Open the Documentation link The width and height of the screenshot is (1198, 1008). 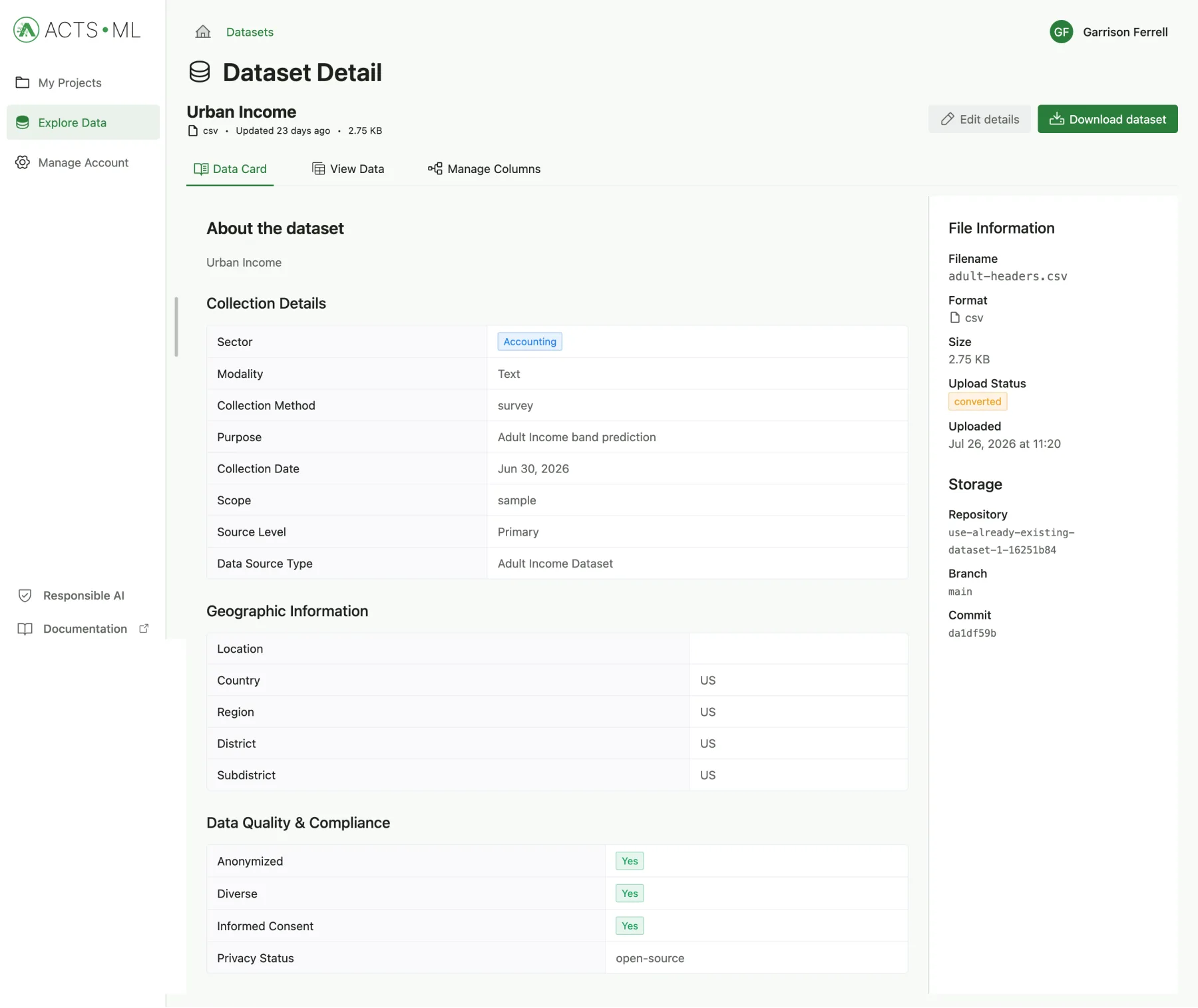tap(83, 629)
